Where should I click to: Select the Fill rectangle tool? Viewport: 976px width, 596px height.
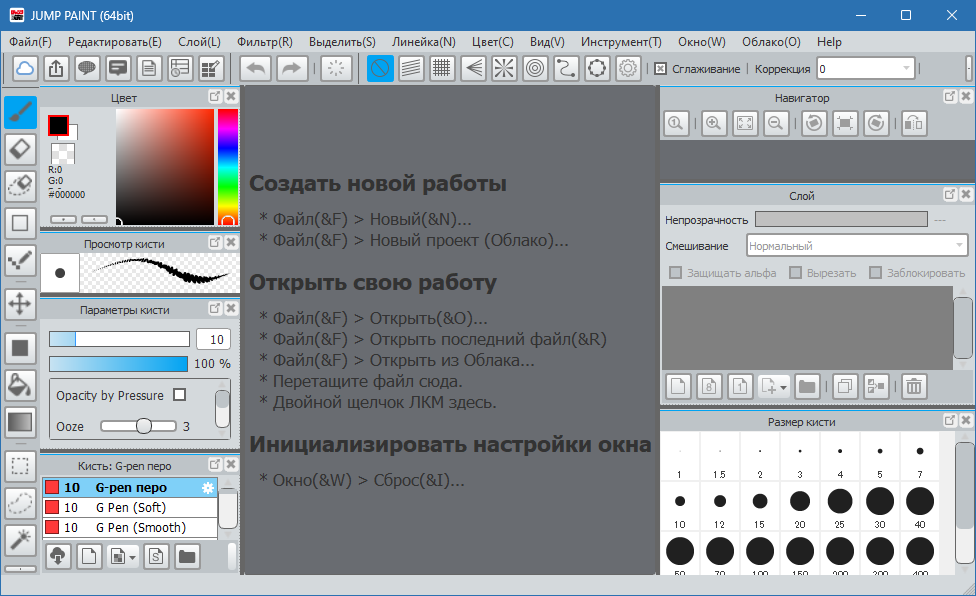tap(21, 348)
